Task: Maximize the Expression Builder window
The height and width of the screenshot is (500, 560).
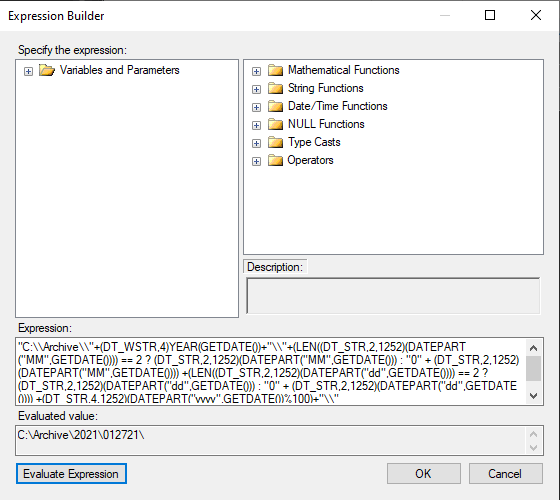Action: 490,15
